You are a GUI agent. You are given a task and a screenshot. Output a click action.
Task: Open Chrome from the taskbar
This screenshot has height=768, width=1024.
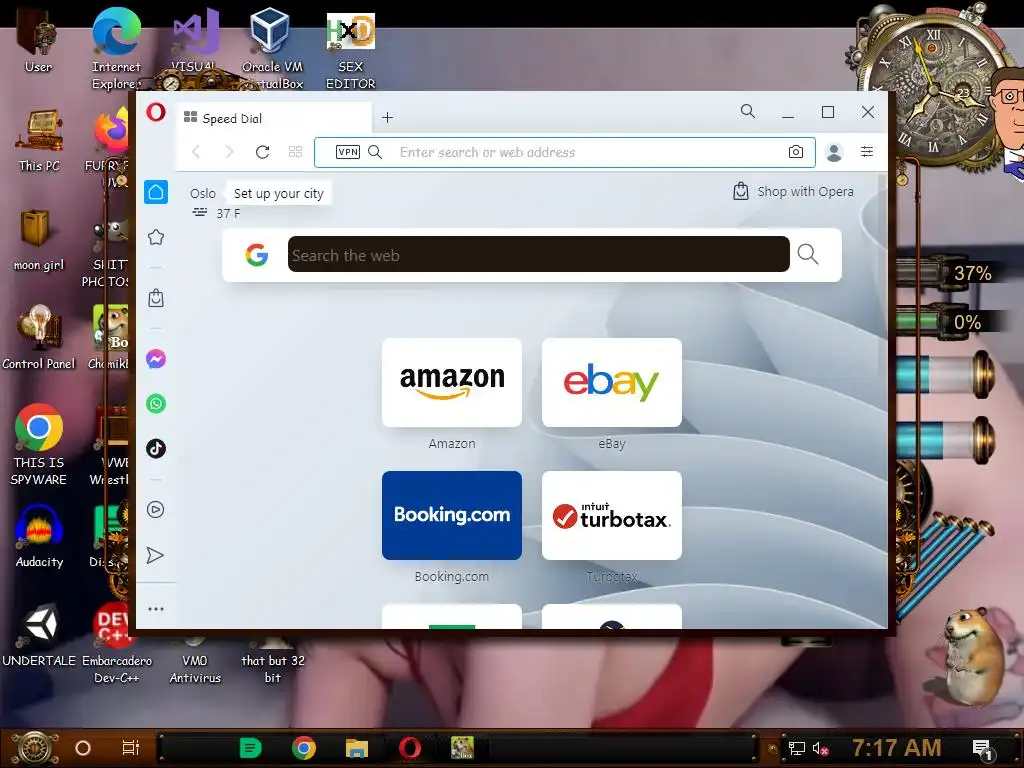click(304, 748)
